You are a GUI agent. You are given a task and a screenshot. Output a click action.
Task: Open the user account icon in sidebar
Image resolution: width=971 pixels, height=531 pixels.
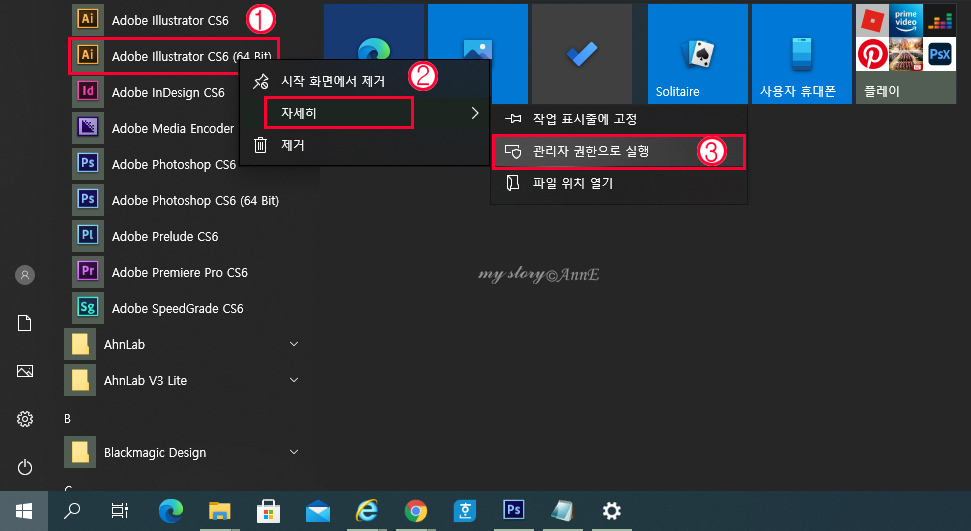click(x=25, y=274)
